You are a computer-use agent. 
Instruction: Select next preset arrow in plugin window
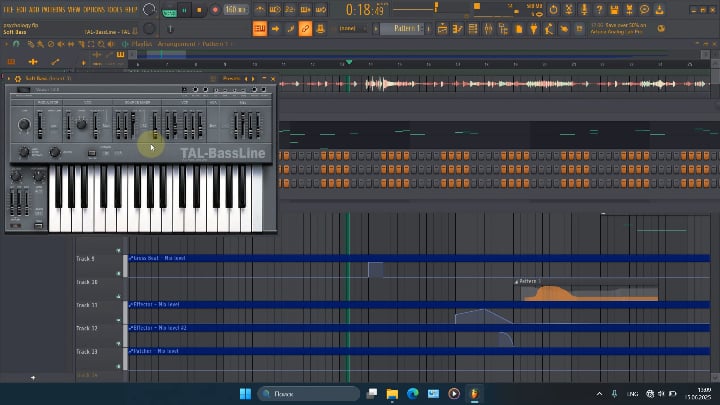click(x=253, y=79)
